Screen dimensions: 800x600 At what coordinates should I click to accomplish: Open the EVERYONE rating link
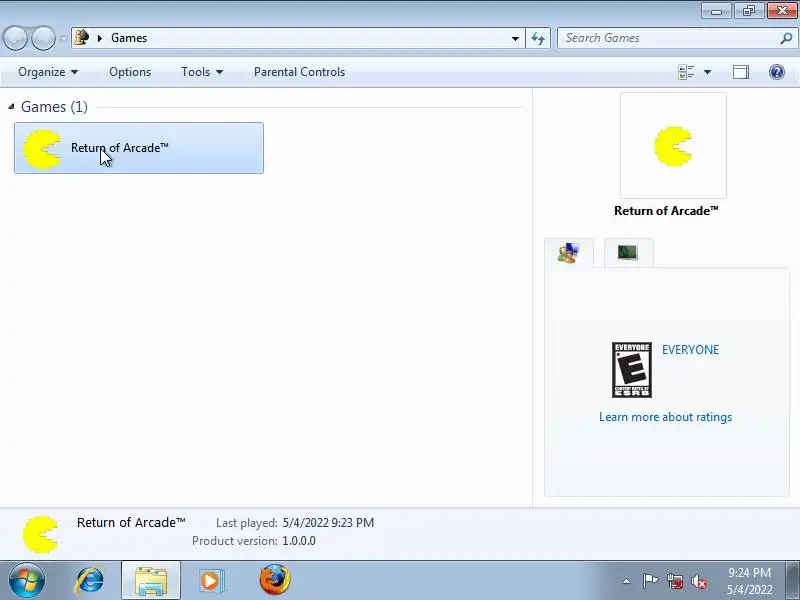pyautogui.click(x=690, y=349)
